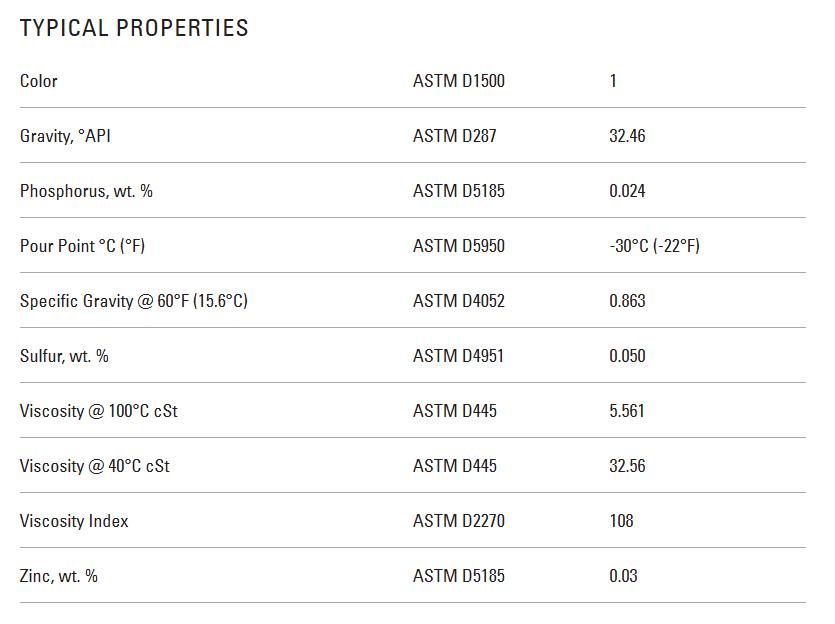Click the Gravity, °API label
Viewport: 835px width, 624px height.
pyautogui.click(x=65, y=136)
